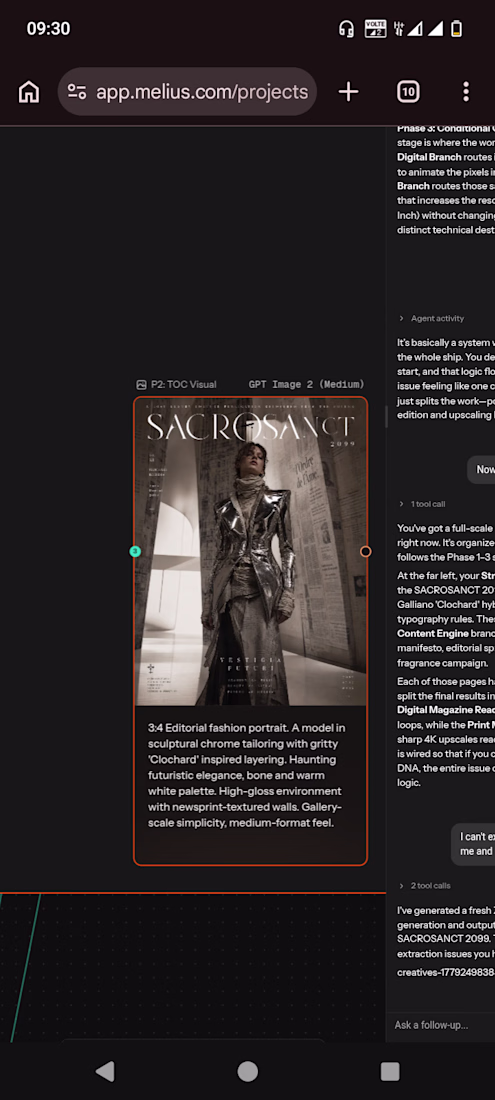Tap the VoLTE 2 status indicator
The image size is (495, 1100).
376,29
